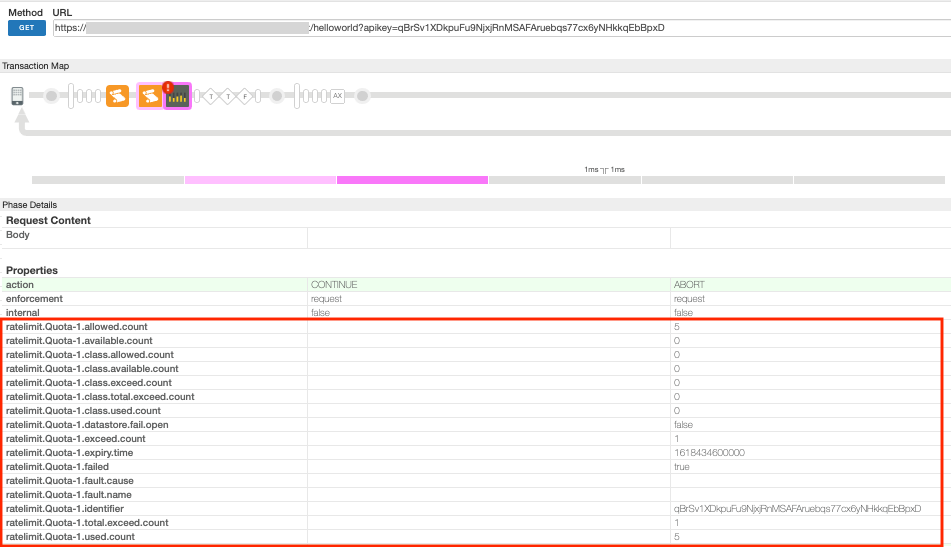The image size is (951, 547).
Task: Select the pink-highlighted orange policy icon
Action: coord(149,96)
